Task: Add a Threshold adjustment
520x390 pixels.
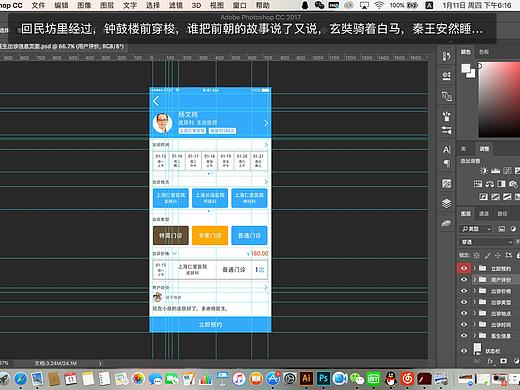Action: [x=507, y=197]
